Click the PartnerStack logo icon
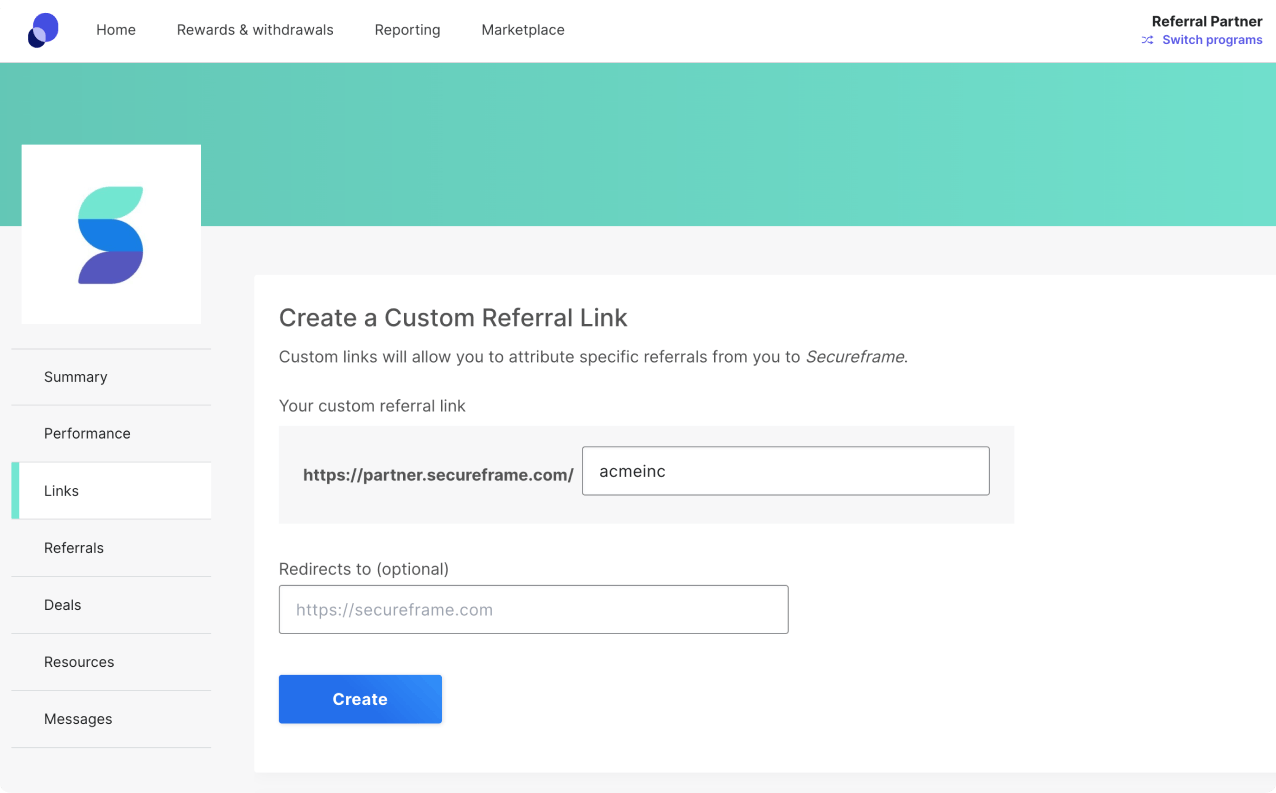1276x793 pixels. (x=43, y=30)
